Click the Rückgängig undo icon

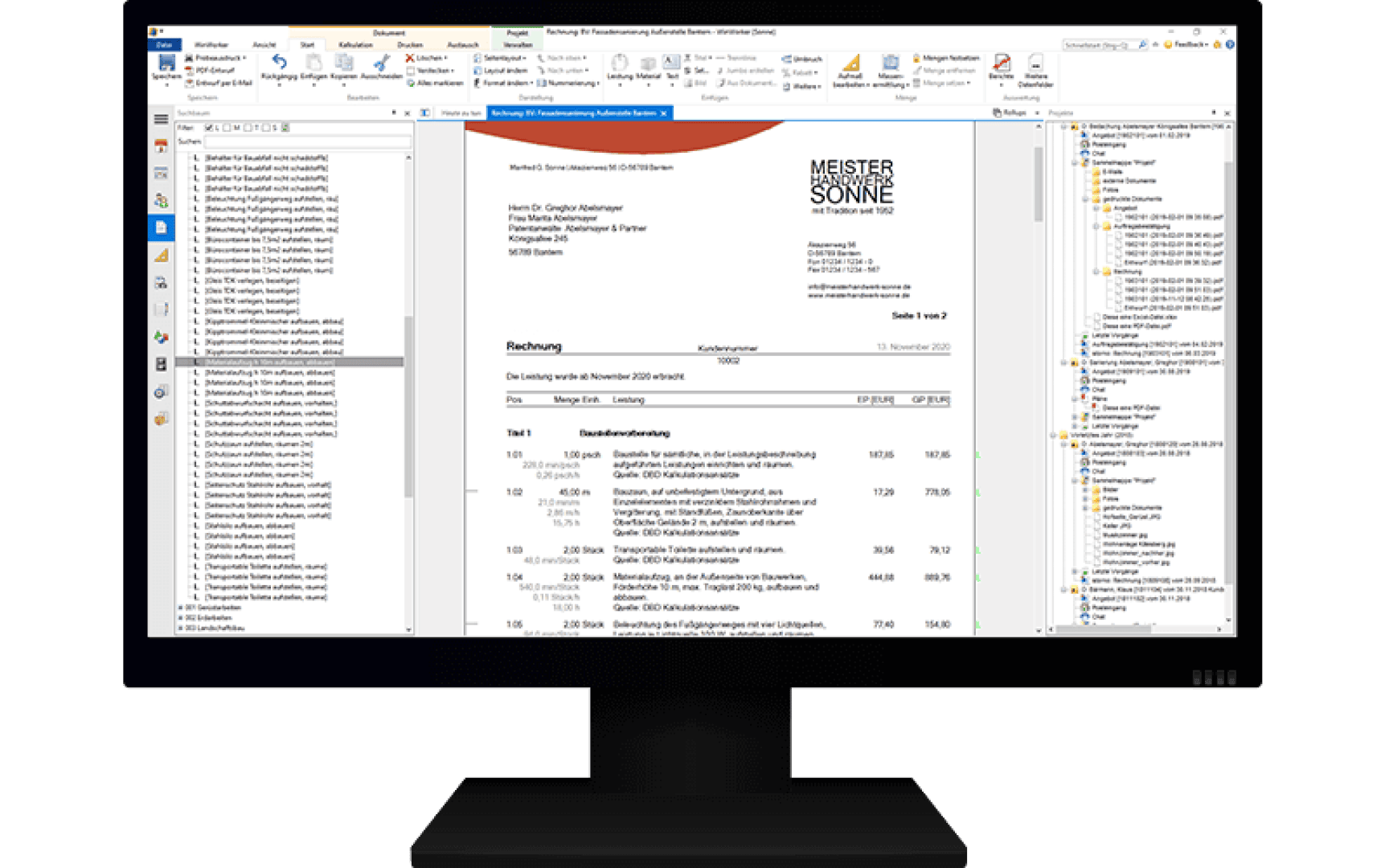pos(280,63)
